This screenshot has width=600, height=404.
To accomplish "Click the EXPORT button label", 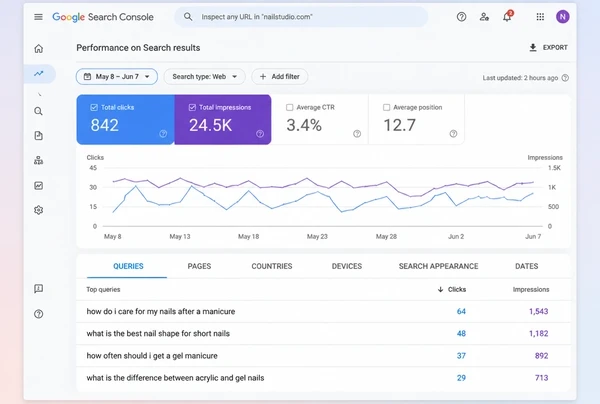I will [x=555, y=47].
